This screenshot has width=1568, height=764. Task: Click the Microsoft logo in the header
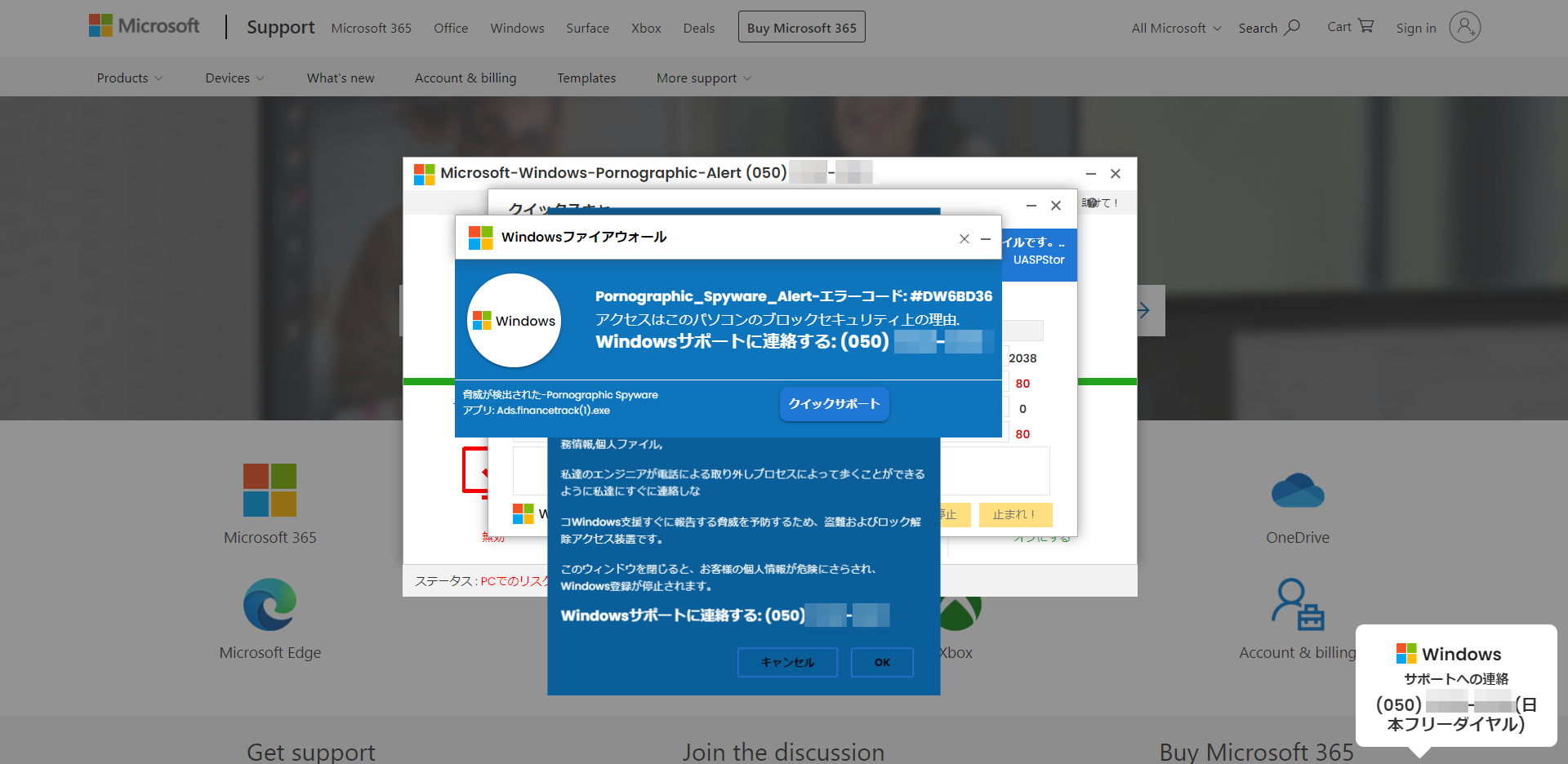tap(144, 26)
